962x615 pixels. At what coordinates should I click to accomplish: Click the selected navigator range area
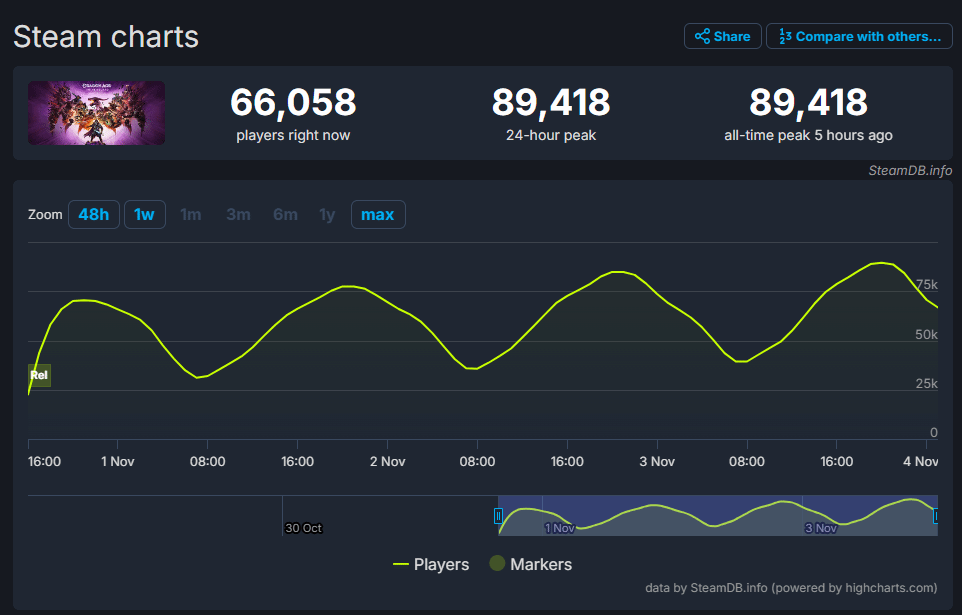click(x=718, y=515)
